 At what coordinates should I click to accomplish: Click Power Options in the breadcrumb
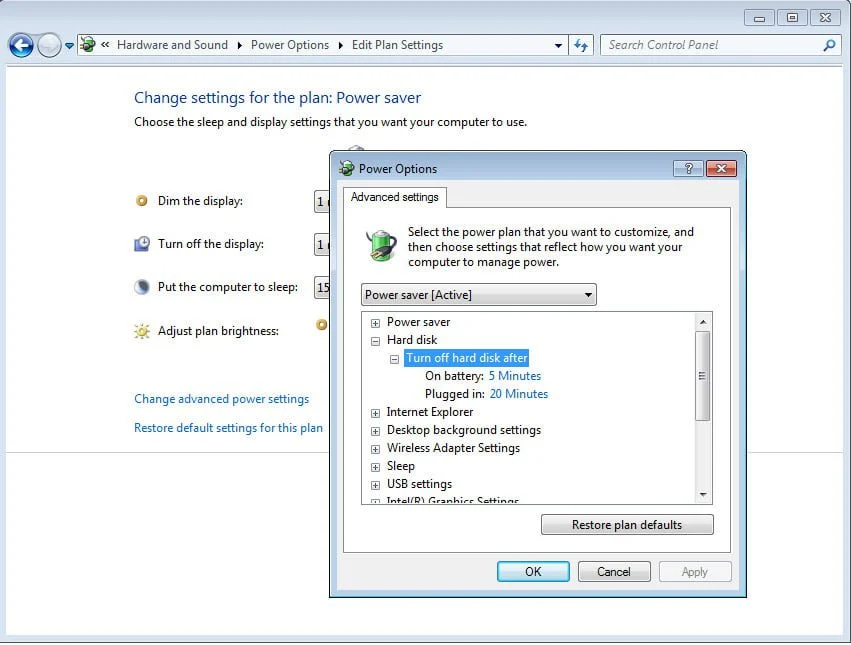point(289,45)
